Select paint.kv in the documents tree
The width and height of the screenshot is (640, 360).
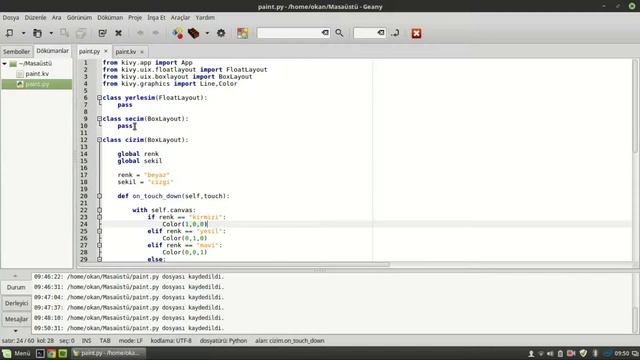pyautogui.click(x=37, y=74)
